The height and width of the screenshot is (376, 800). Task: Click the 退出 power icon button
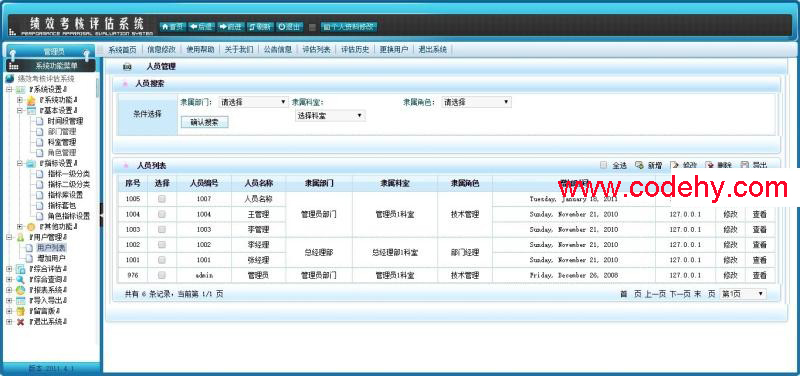coord(289,27)
